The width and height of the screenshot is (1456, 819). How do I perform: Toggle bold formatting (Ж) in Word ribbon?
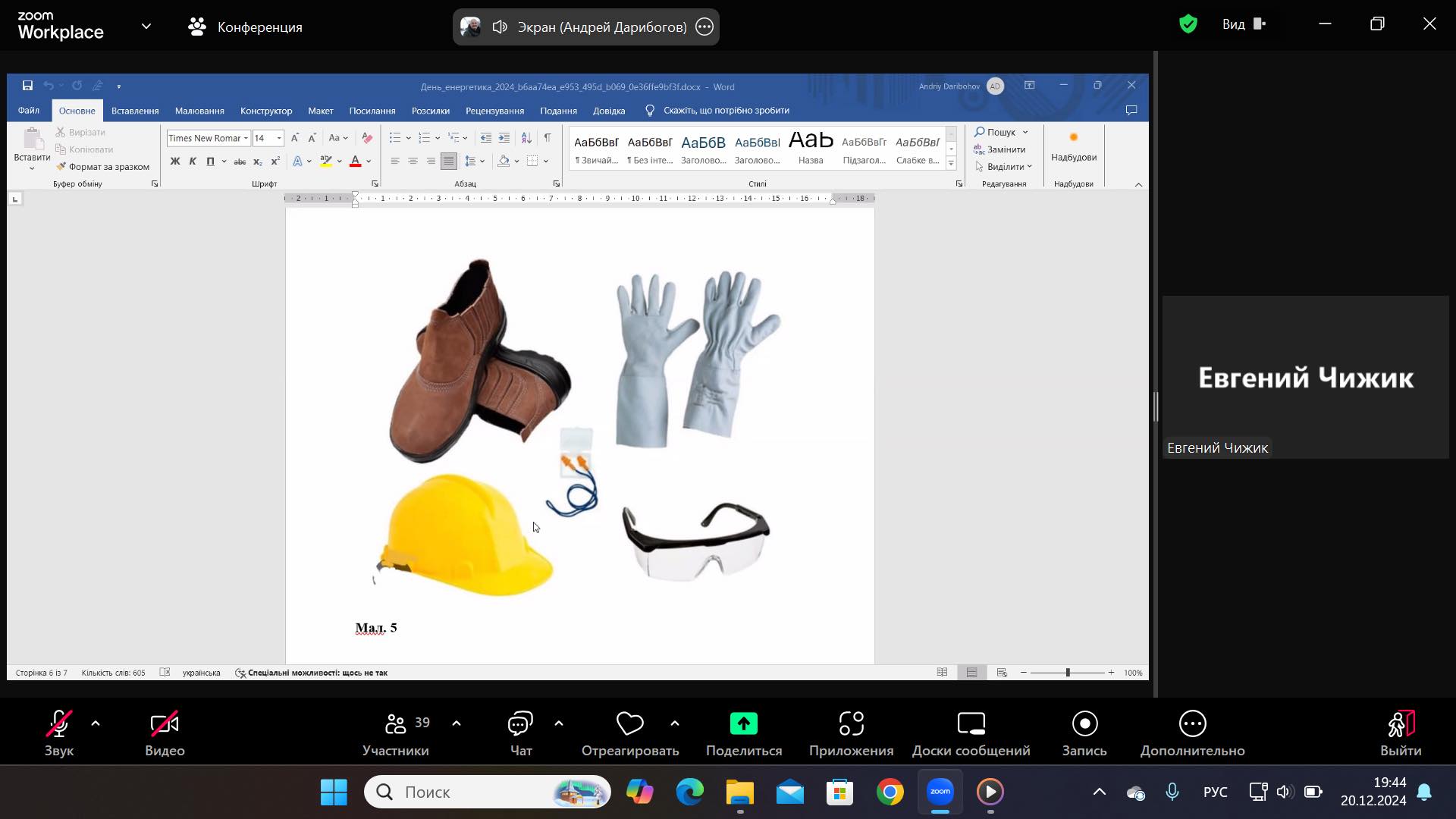click(175, 161)
